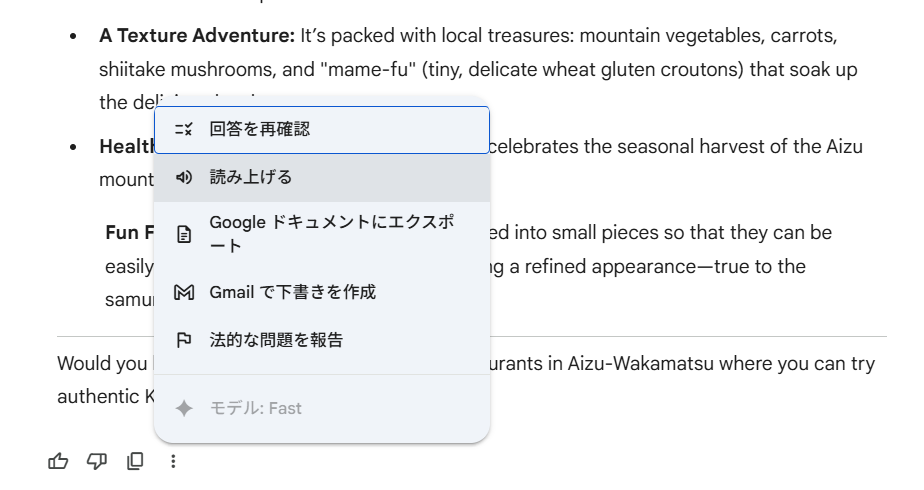Choose 読み上げる from the context menu

[250, 177]
